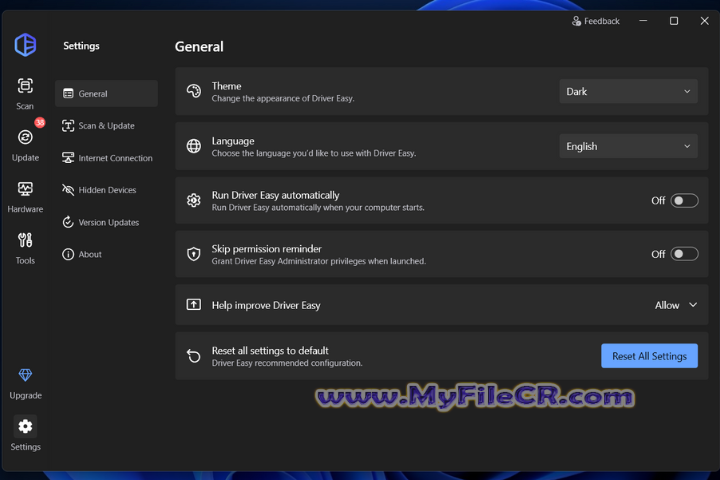
Task: Click 'Driver Easy recommended configuration.' text
Action: (x=287, y=363)
